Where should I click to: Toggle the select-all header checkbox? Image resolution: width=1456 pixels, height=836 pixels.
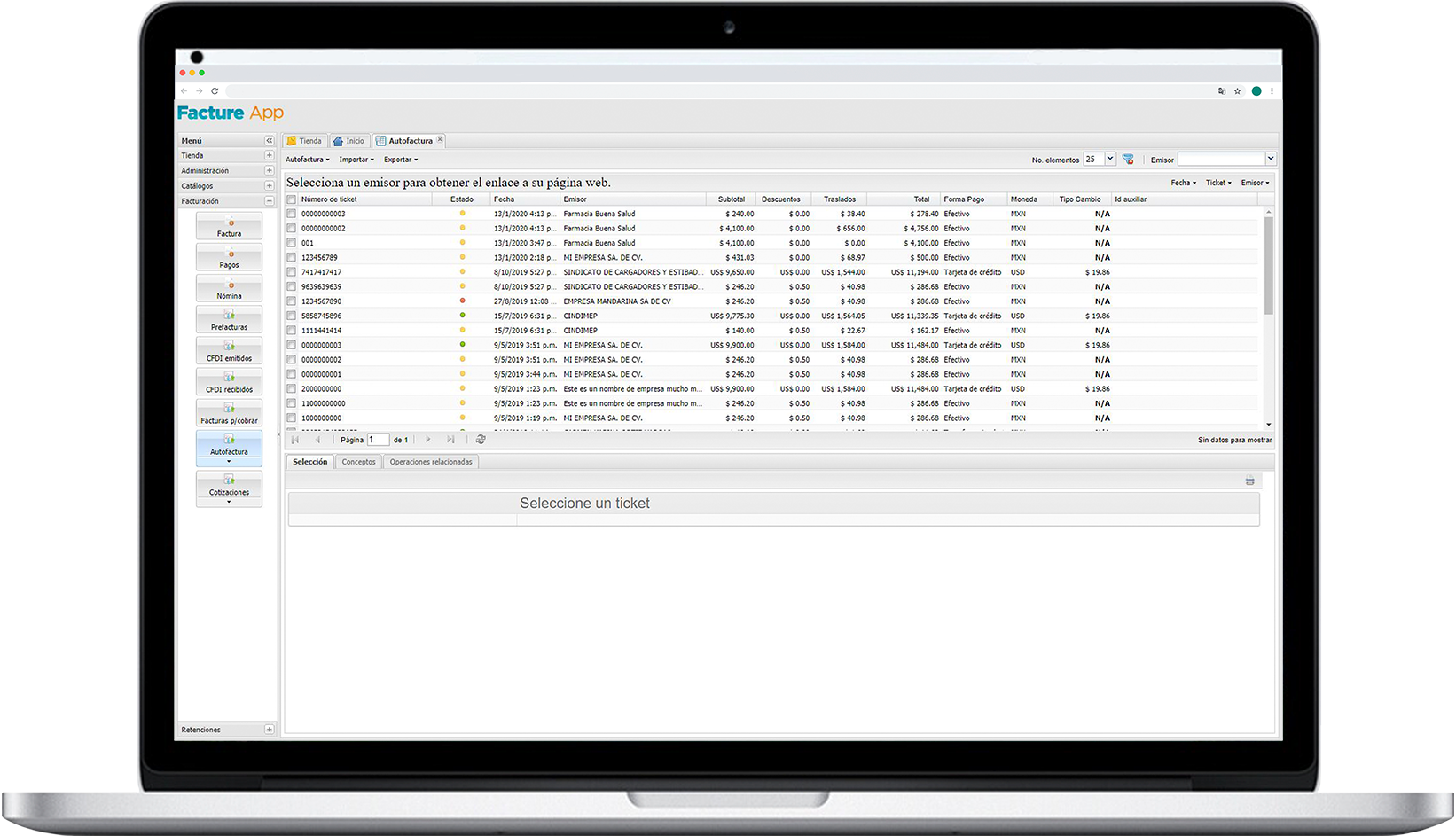pos(291,199)
